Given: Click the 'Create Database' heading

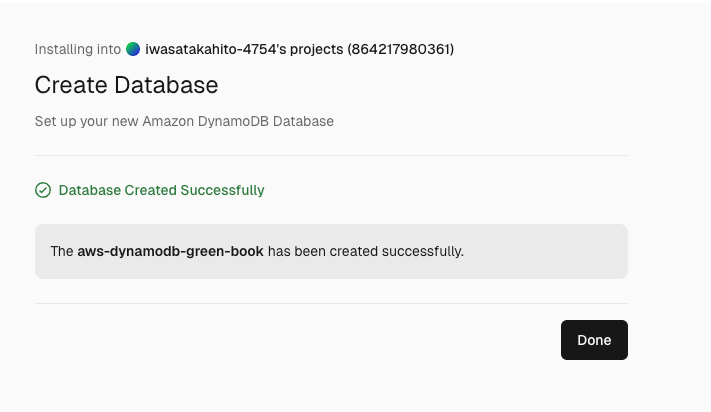Looking at the screenshot, I should coord(126,85).
